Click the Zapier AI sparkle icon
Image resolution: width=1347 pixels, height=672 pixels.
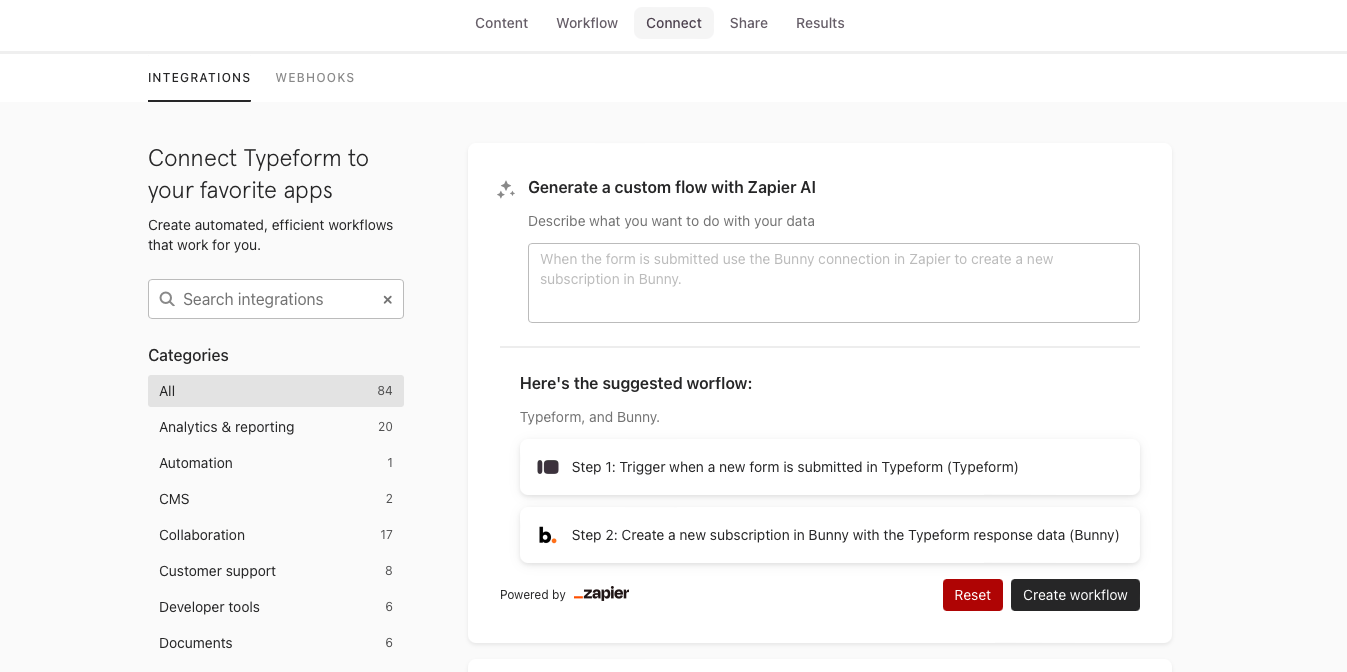[x=505, y=188]
